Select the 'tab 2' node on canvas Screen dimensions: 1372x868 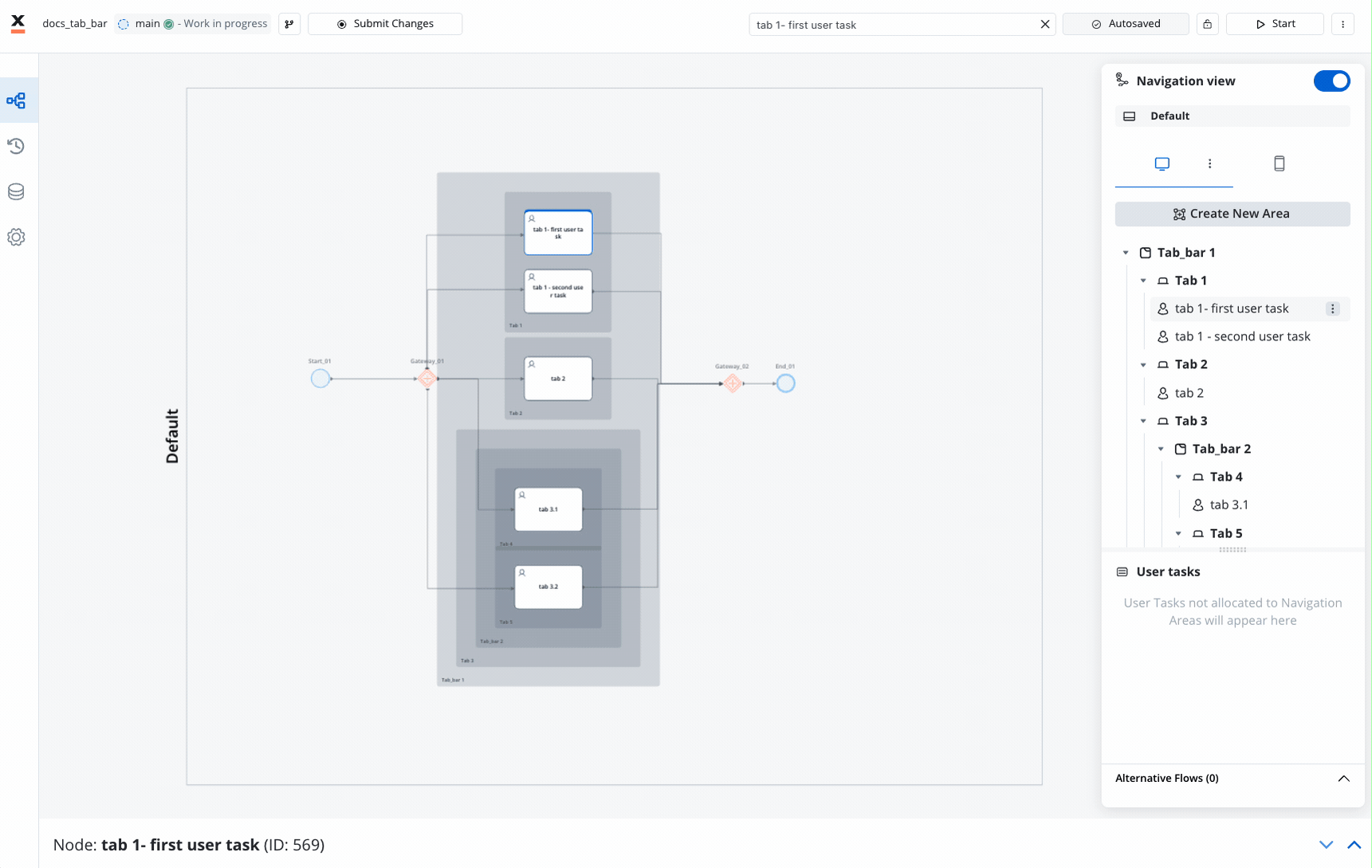pos(558,379)
